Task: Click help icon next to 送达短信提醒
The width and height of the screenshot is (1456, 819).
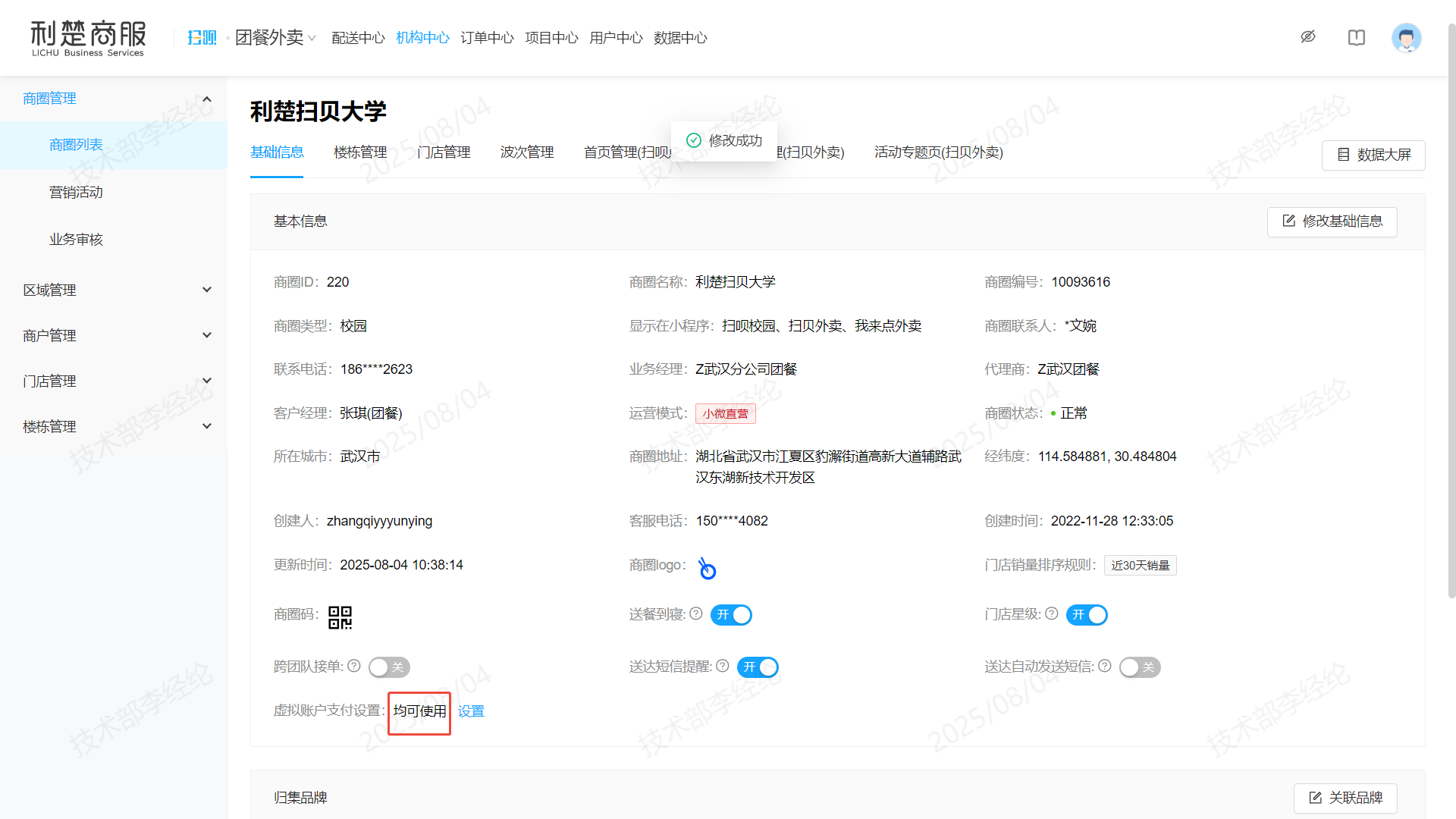Action: click(723, 666)
